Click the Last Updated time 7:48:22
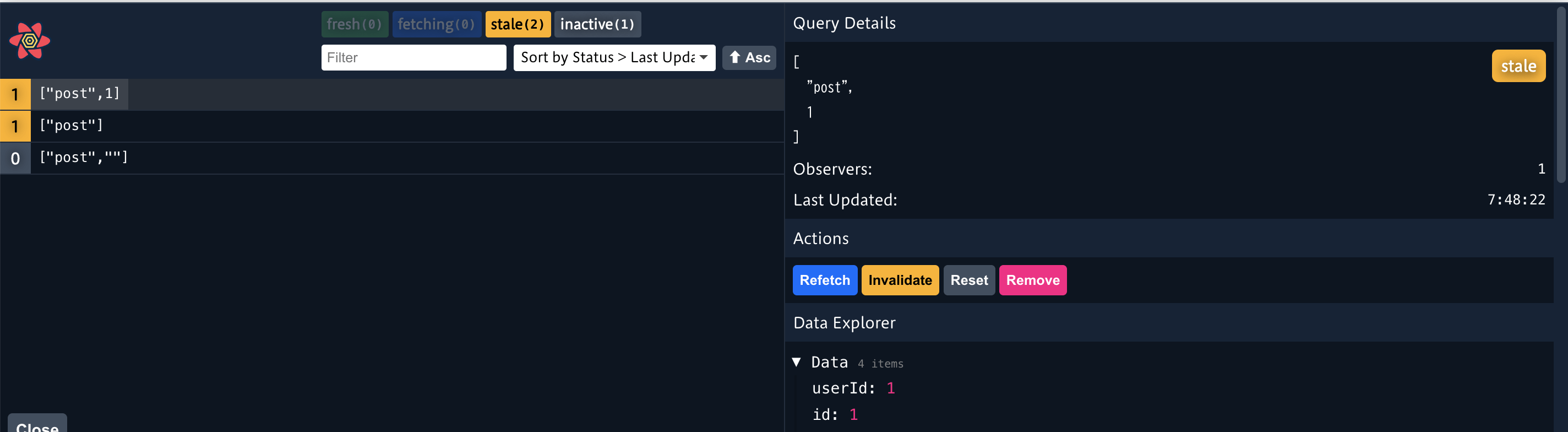 pos(1516,200)
